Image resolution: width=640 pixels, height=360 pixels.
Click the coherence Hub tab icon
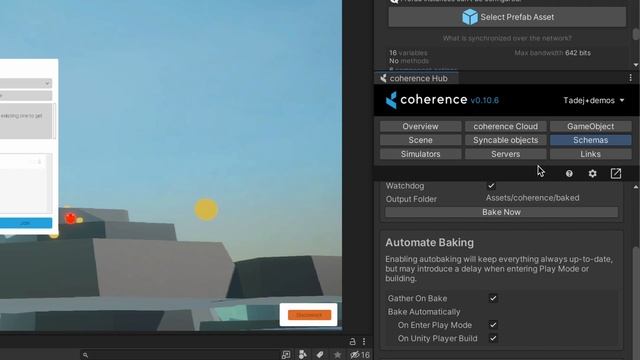click(x=383, y=78)
